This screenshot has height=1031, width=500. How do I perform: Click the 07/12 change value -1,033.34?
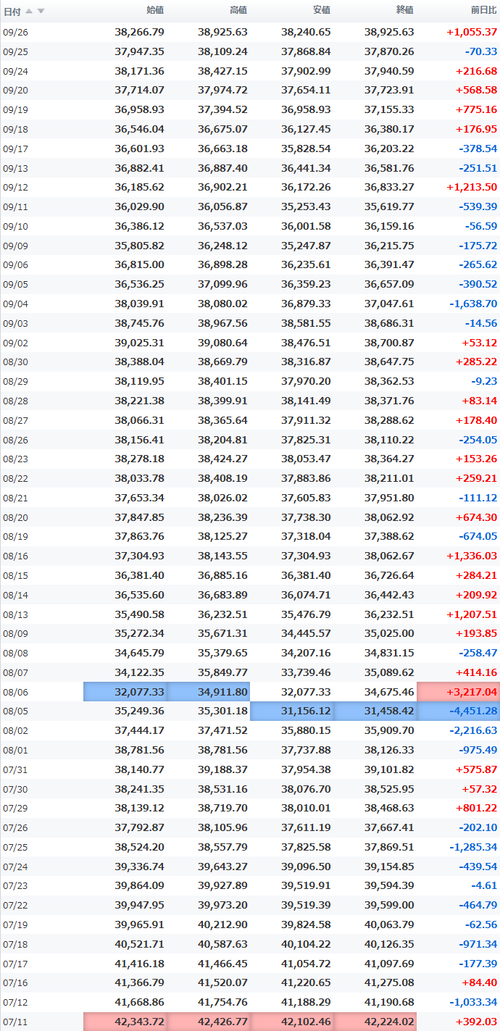(473, 1003)
